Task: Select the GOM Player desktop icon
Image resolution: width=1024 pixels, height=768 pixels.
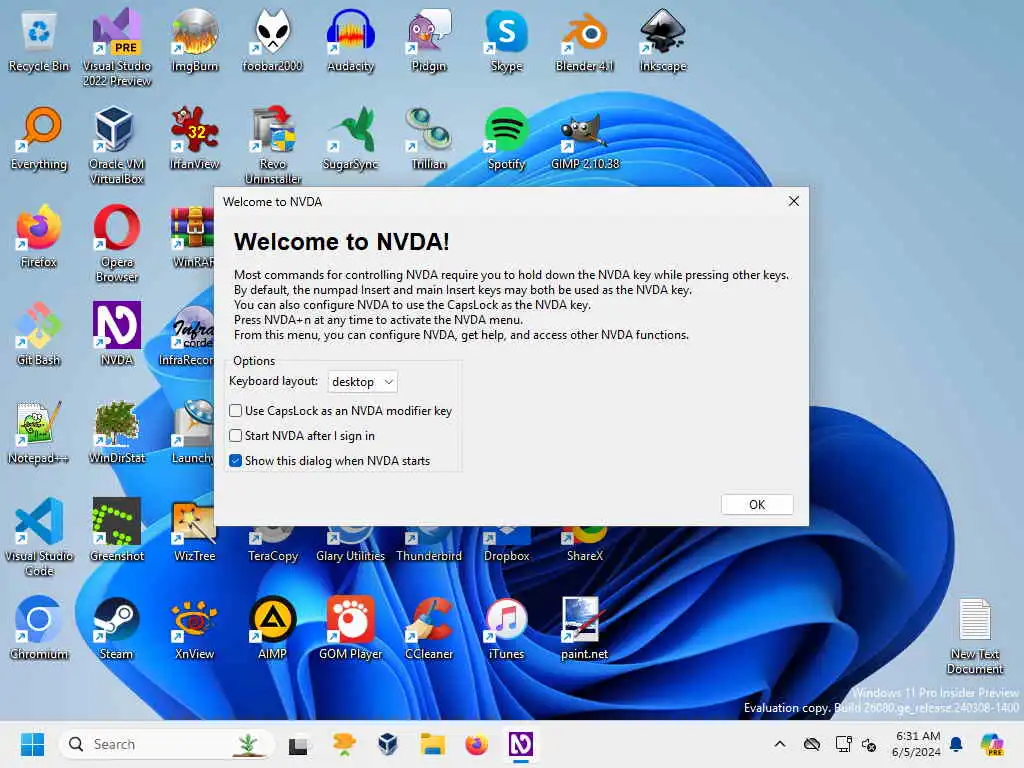Action: tap(351, 630)
